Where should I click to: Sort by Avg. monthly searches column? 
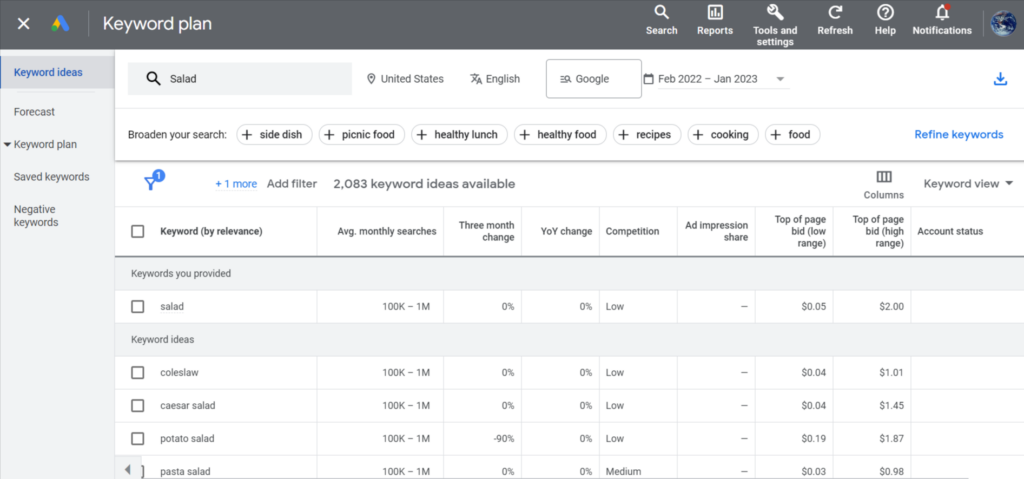click(x=387, y=231)
